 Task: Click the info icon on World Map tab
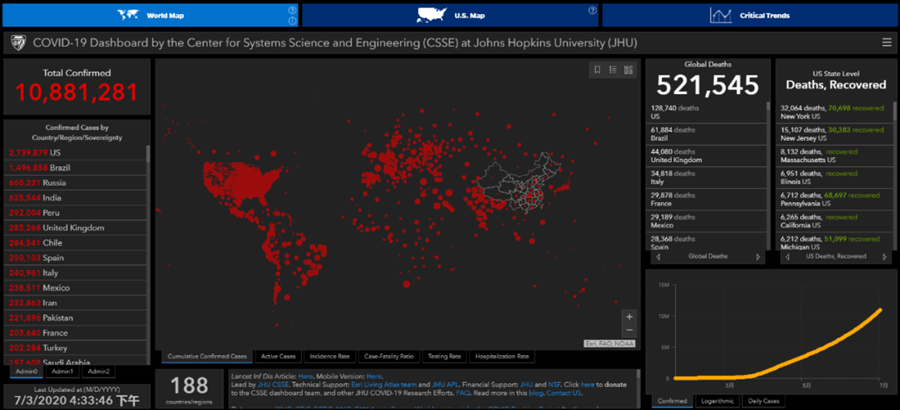[292, 21]
